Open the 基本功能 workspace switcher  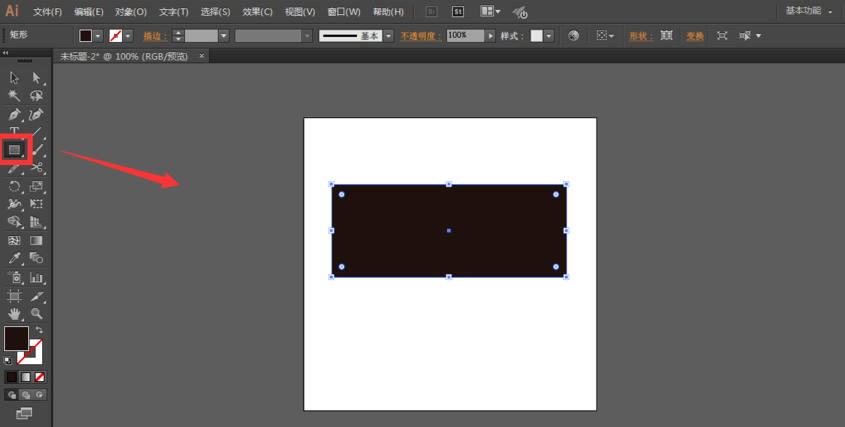pos(808,11)
